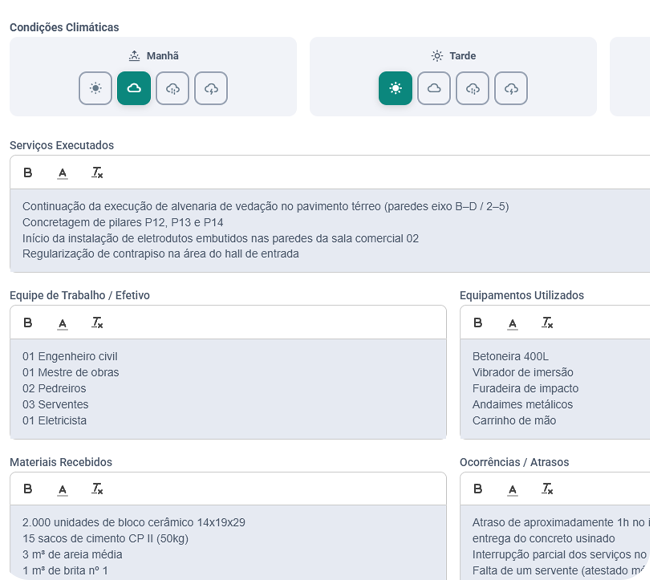Image resolution: width=650 pixels, height=580 pixels.
Task: Toggle bold in Ocorrências / Atrasos editor
Action: click(x=478, y=489)
